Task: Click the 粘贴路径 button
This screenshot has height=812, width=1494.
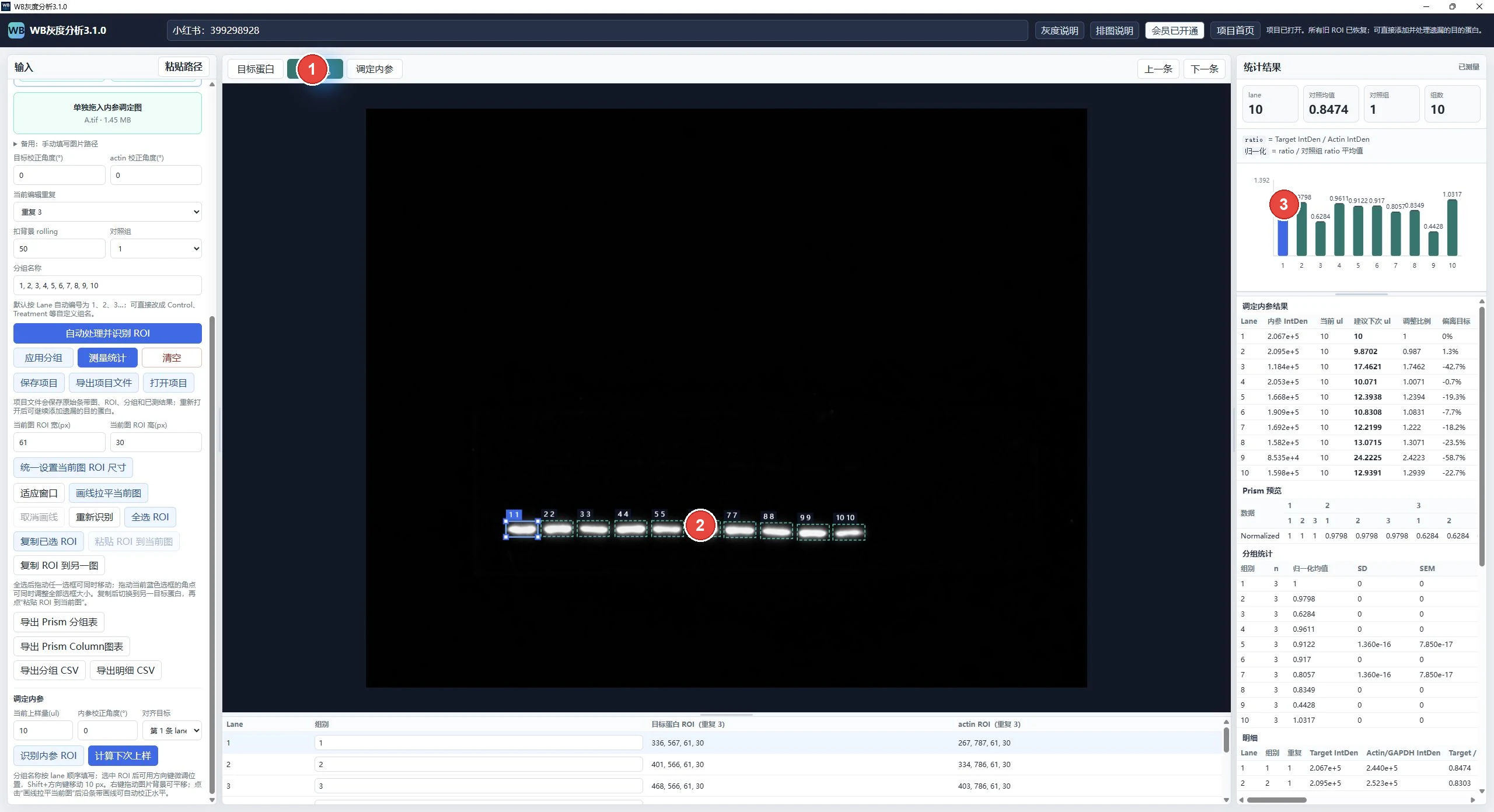Action: 184,66
